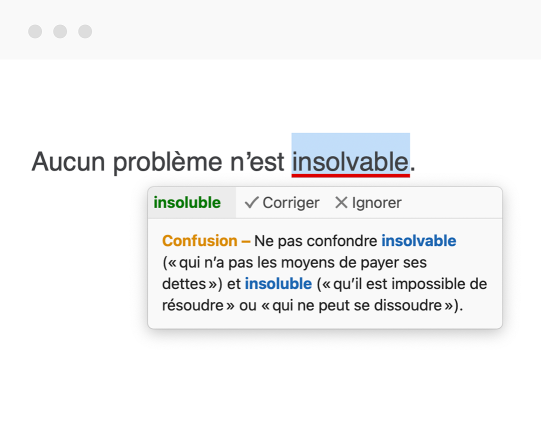Dismiss the error with Ignorer

(x=368, y=203)
